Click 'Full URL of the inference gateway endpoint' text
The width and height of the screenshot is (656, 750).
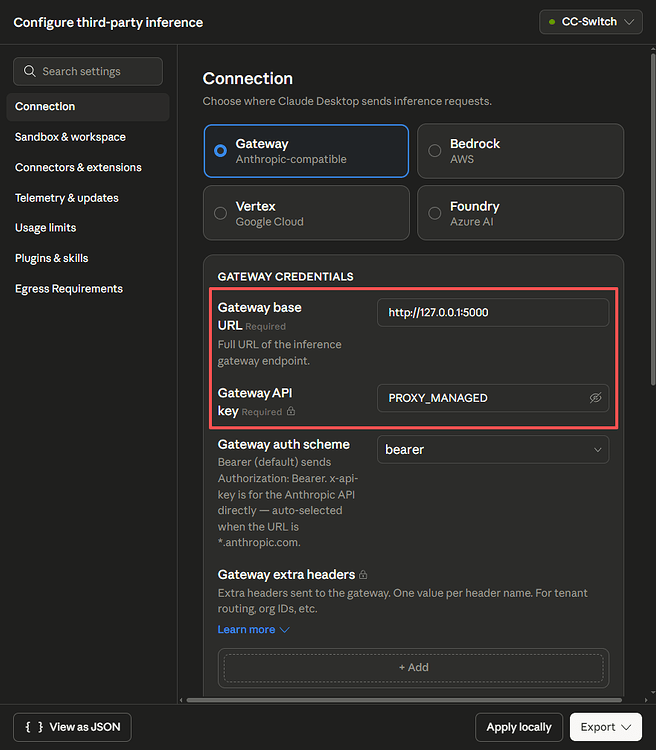tap(279, 353)
